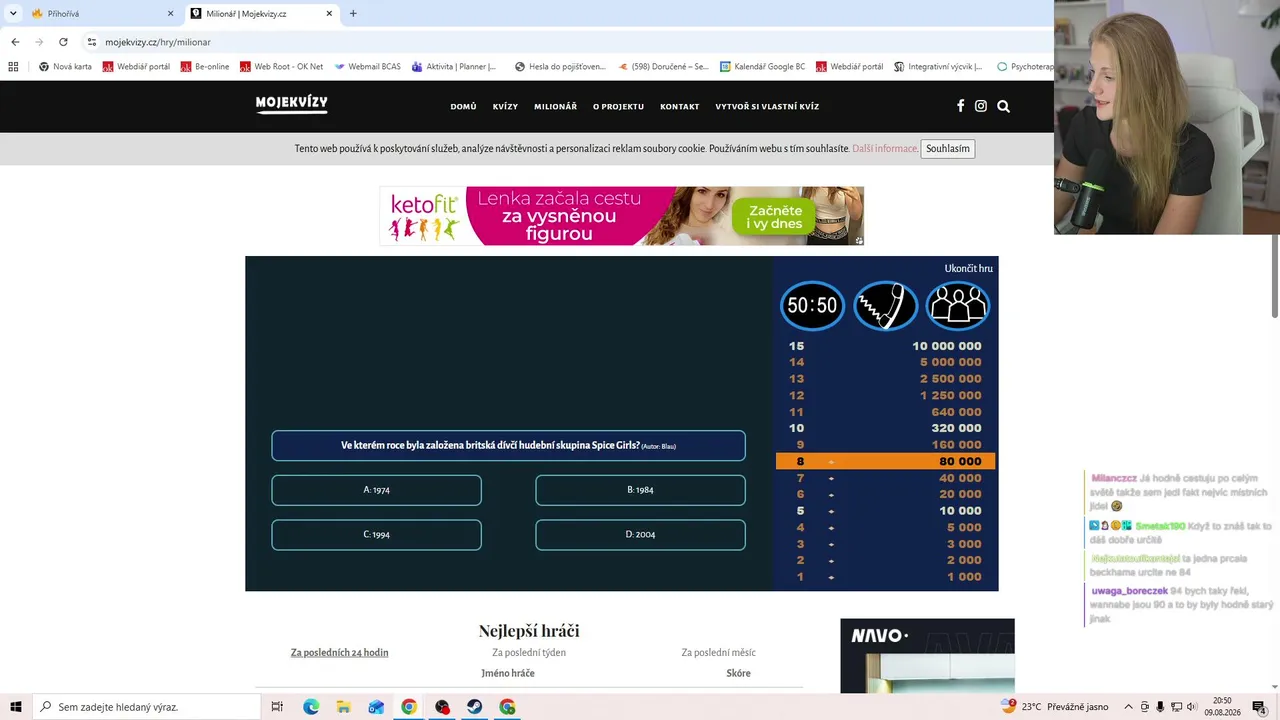The image size is (1280, 720).
Task: Open the Další informace cookie link
Action: pyautogui.click(x=885, y=149)
